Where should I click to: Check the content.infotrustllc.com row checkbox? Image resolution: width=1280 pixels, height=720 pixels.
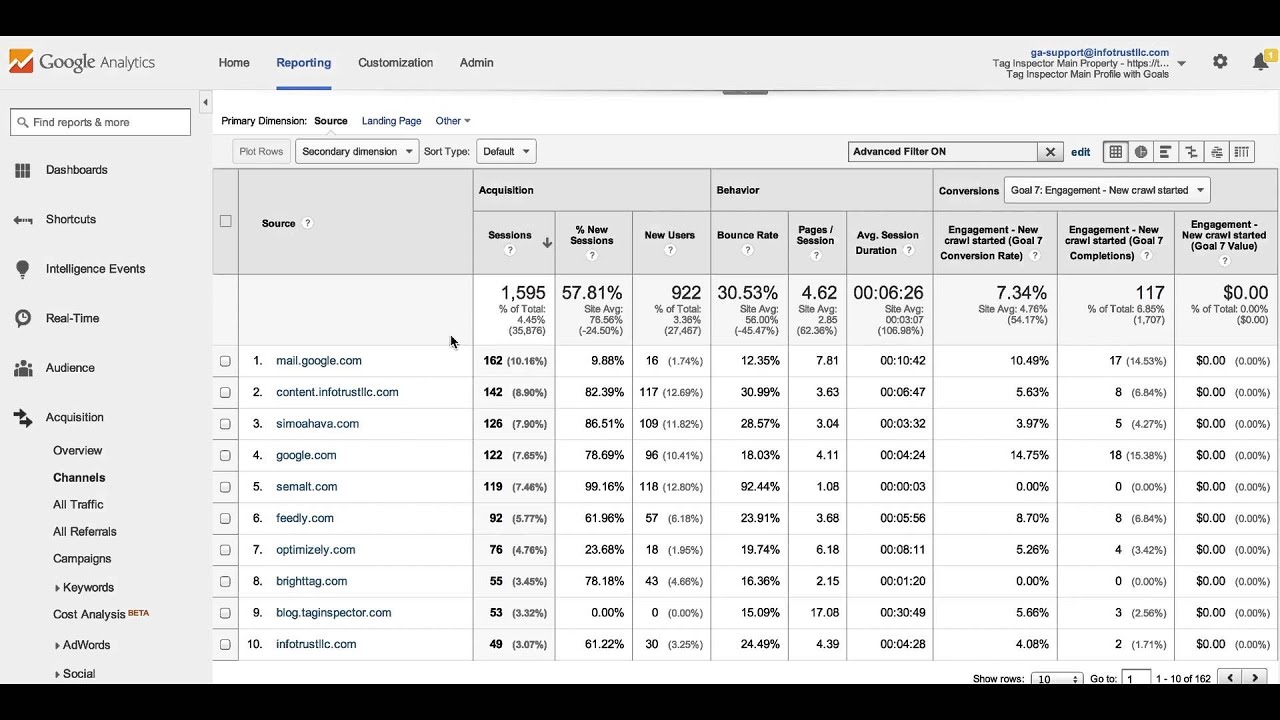click(x=225, y=392)
